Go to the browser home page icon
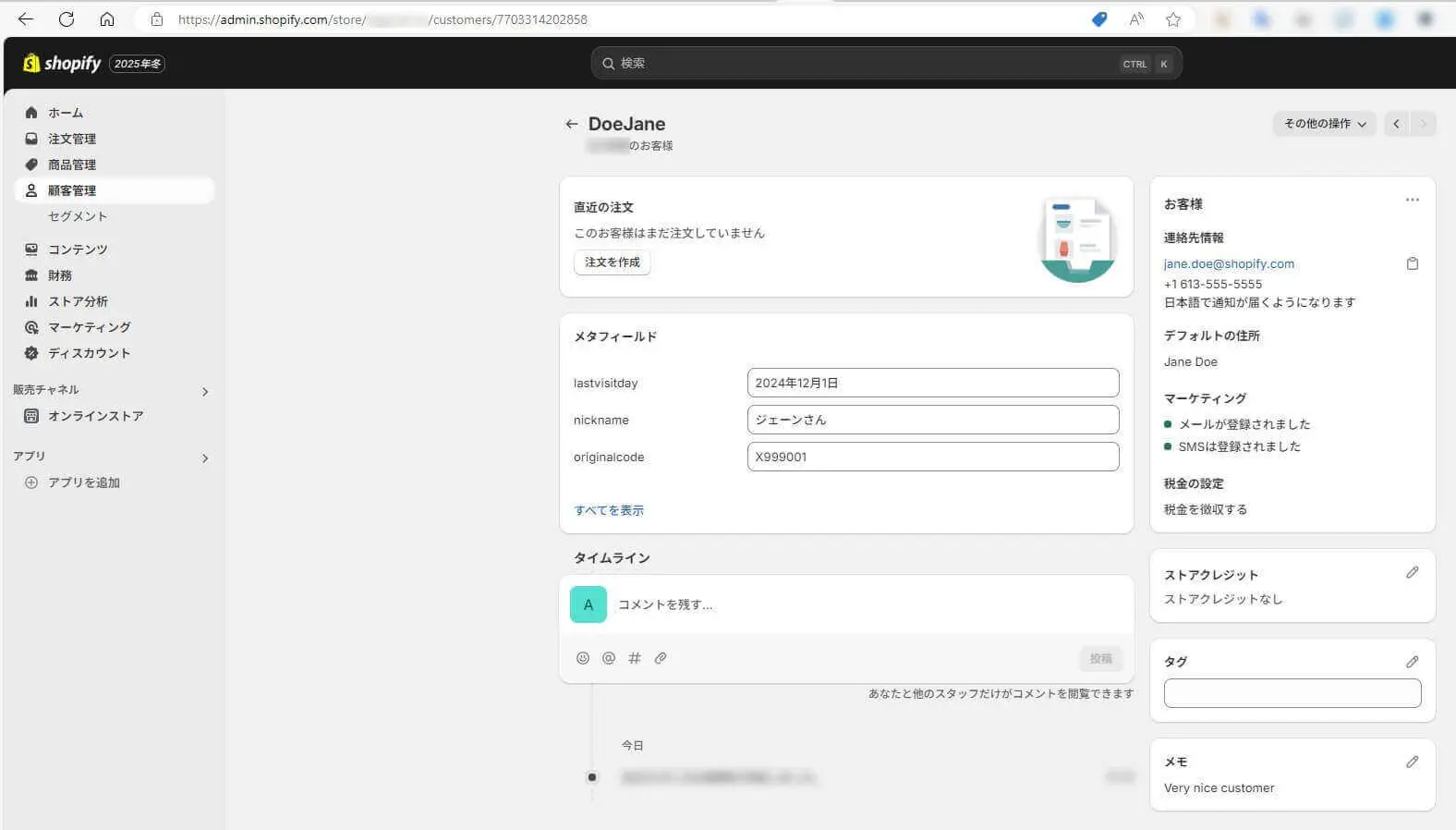 pos(107,18)
